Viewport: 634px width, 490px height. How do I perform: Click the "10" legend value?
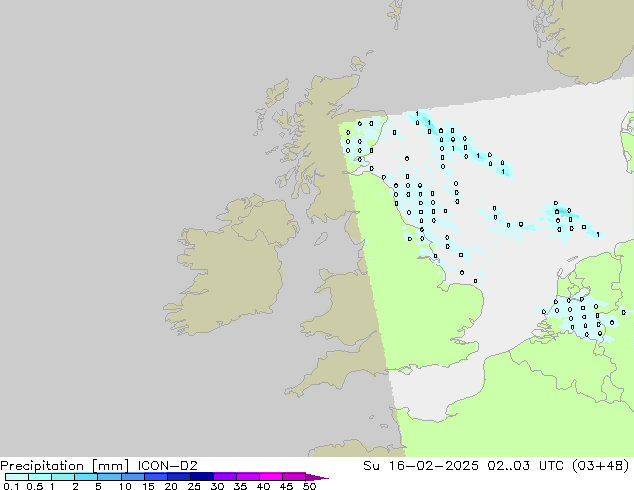[x=125, y=486]
